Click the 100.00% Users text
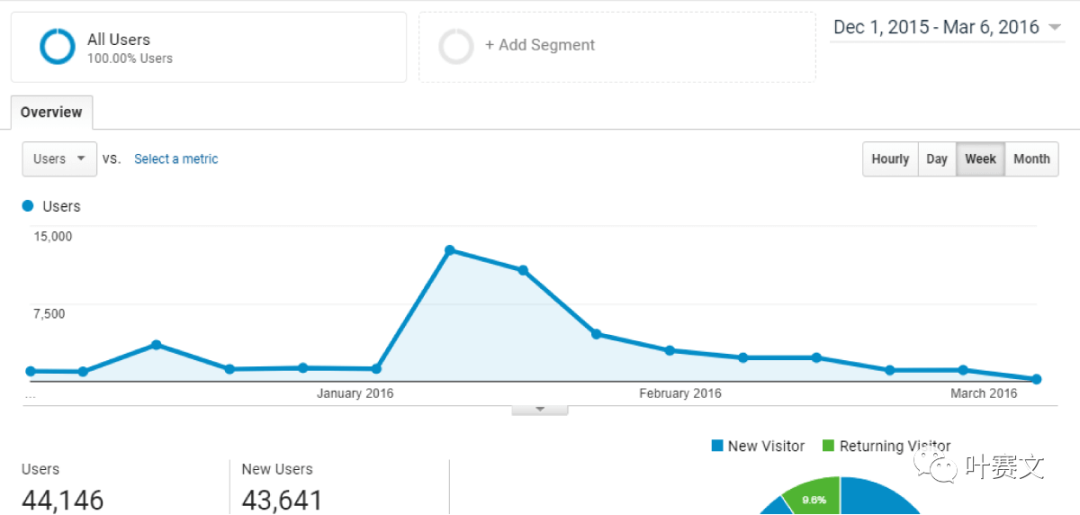The image size is (1080, 515). click(129, 59)
